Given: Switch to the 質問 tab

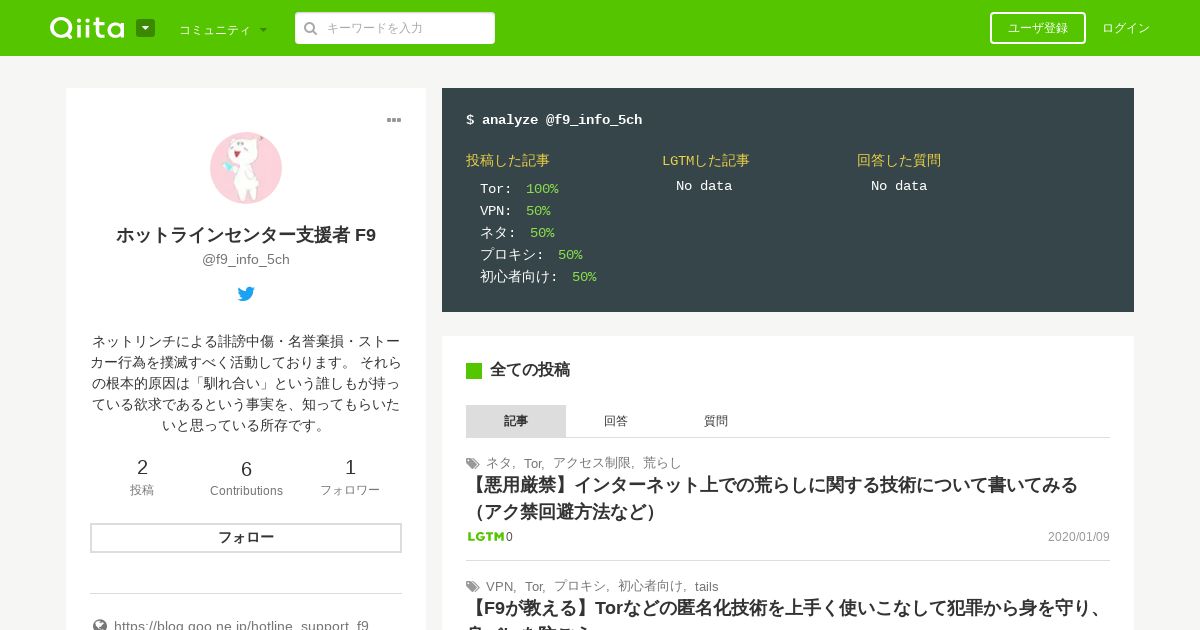Looking at the screenshot, I should (x=716, y=421).
